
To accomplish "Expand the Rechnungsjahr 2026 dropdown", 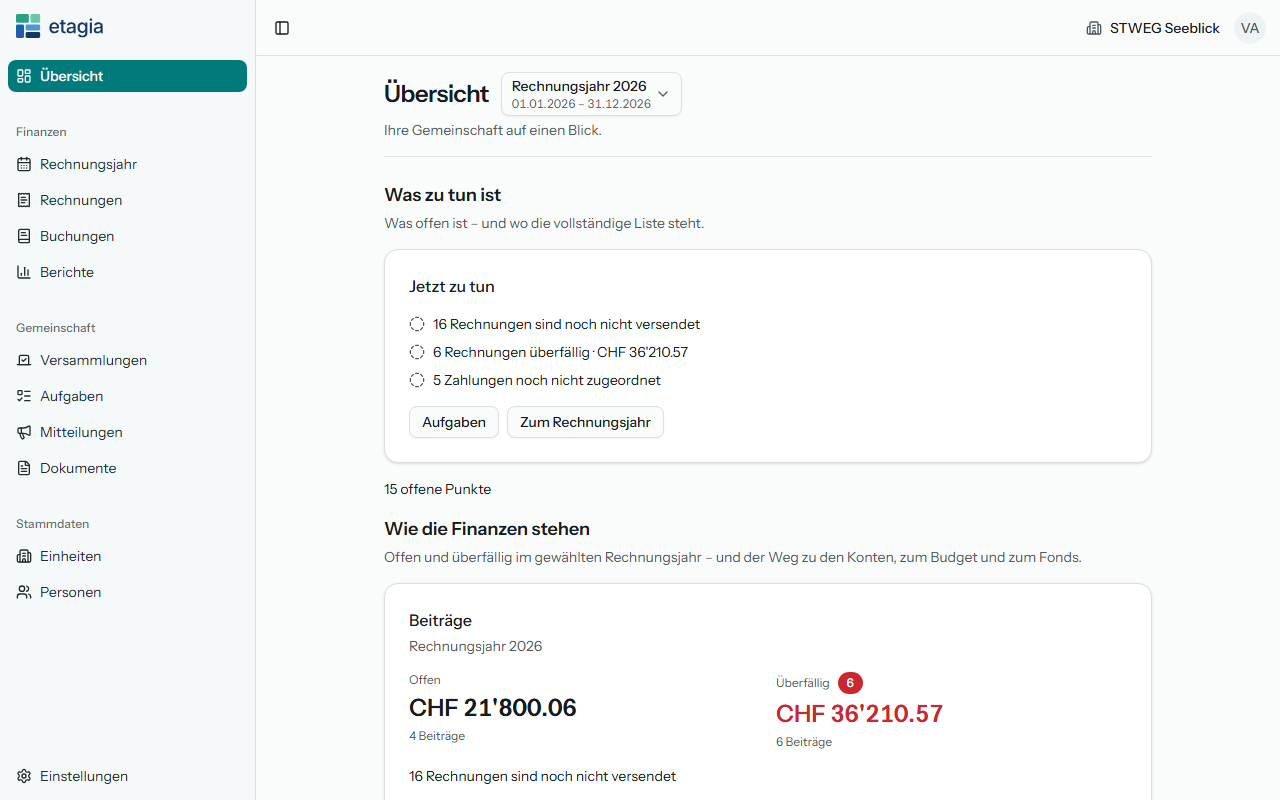I will point(591,94).
